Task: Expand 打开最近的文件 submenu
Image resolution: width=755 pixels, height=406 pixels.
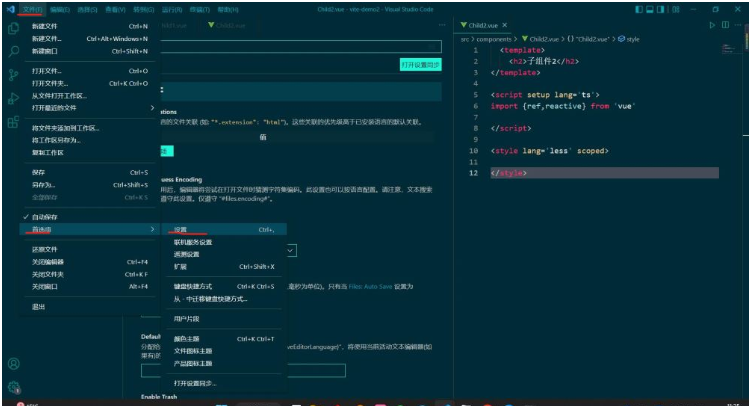Action: pos(89,108)
